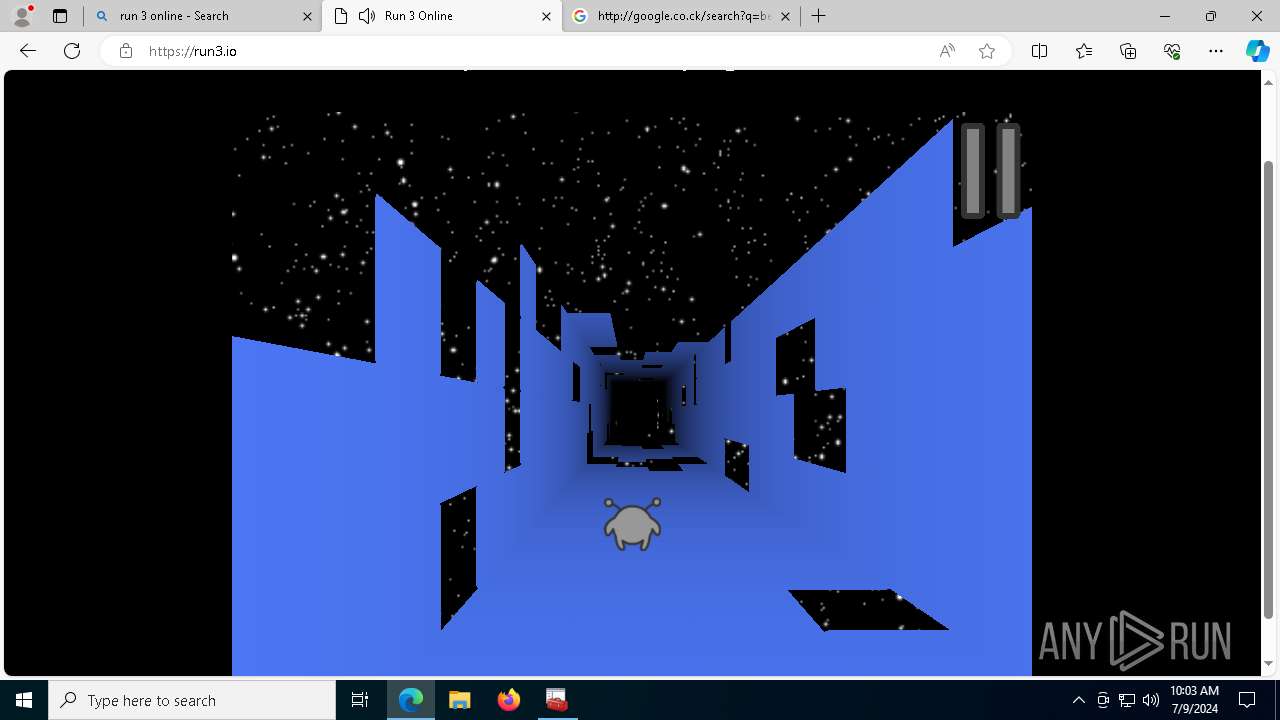Viewport: 1280px width, 720px height.
Task: Open the red toolbox taskbar app
Action: [556, 700]
